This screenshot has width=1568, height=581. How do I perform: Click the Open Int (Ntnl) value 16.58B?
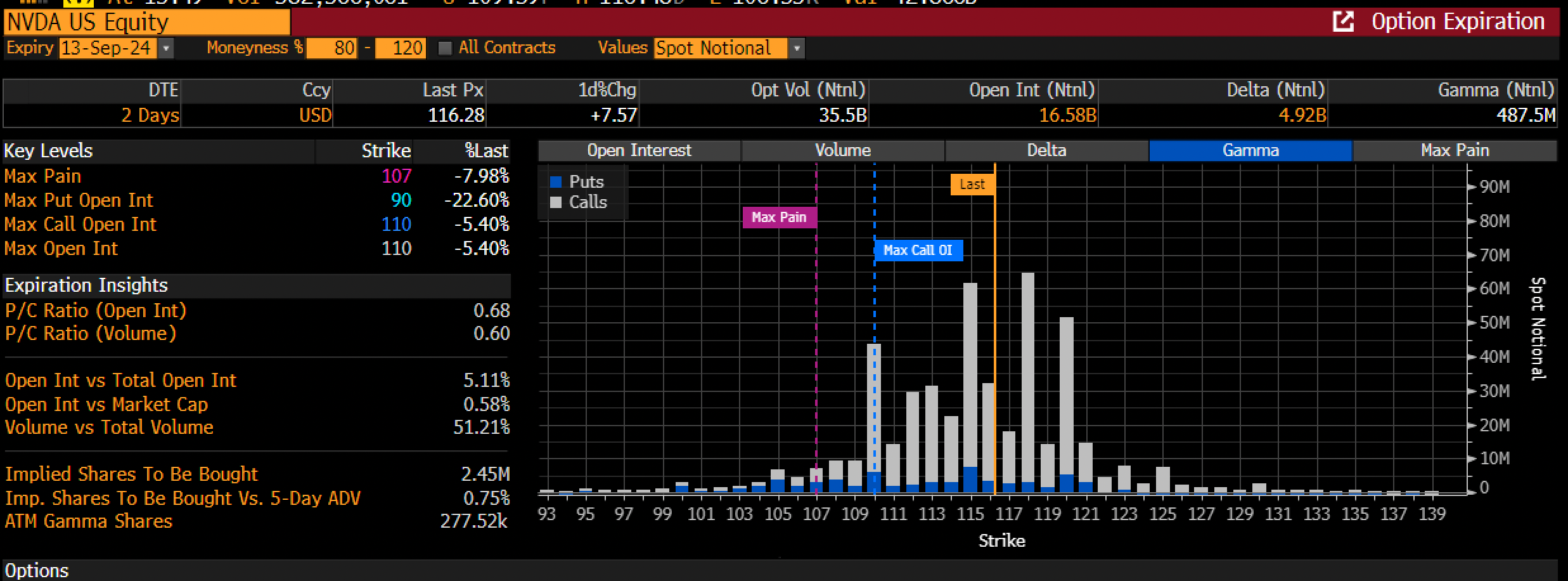coord(1068,115)
